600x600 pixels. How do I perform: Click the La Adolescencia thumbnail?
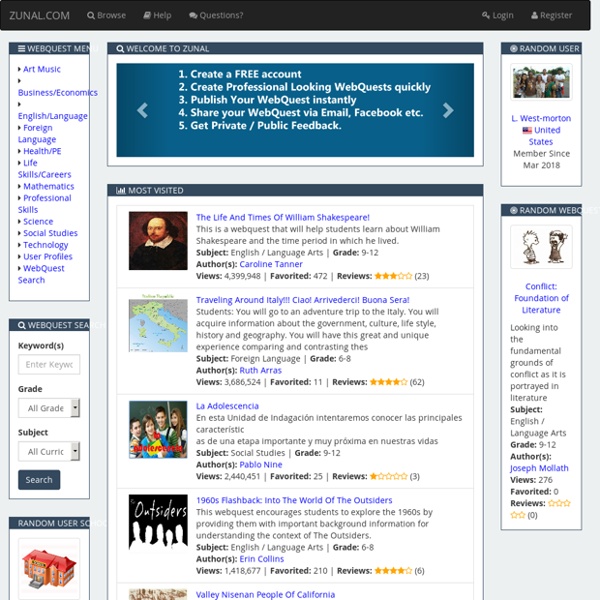tap(158, 429)
